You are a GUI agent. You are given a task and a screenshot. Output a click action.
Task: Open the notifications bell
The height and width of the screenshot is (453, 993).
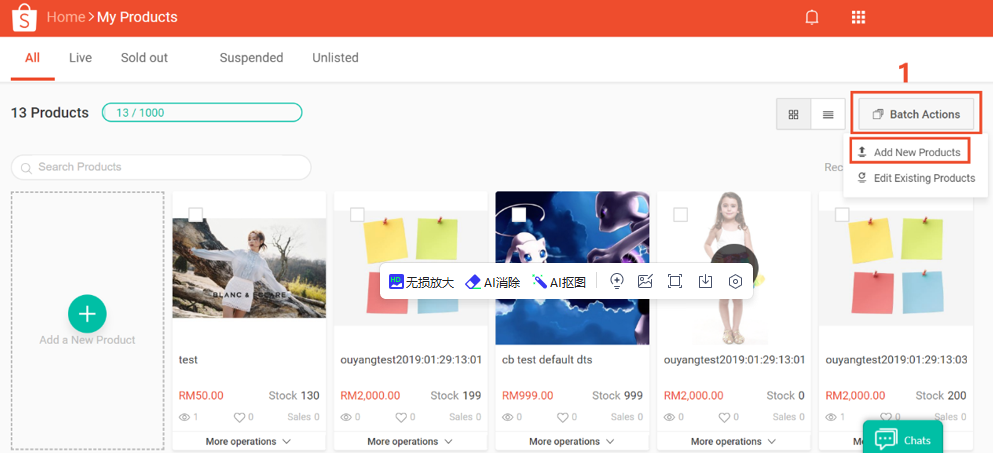[x=812, y=17]
